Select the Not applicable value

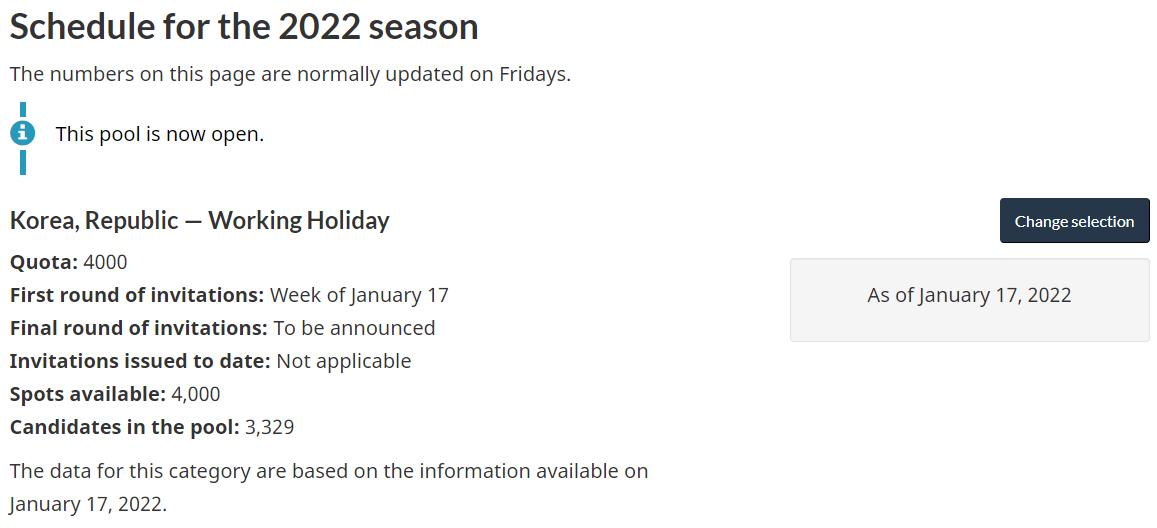[x=344, y=361]
